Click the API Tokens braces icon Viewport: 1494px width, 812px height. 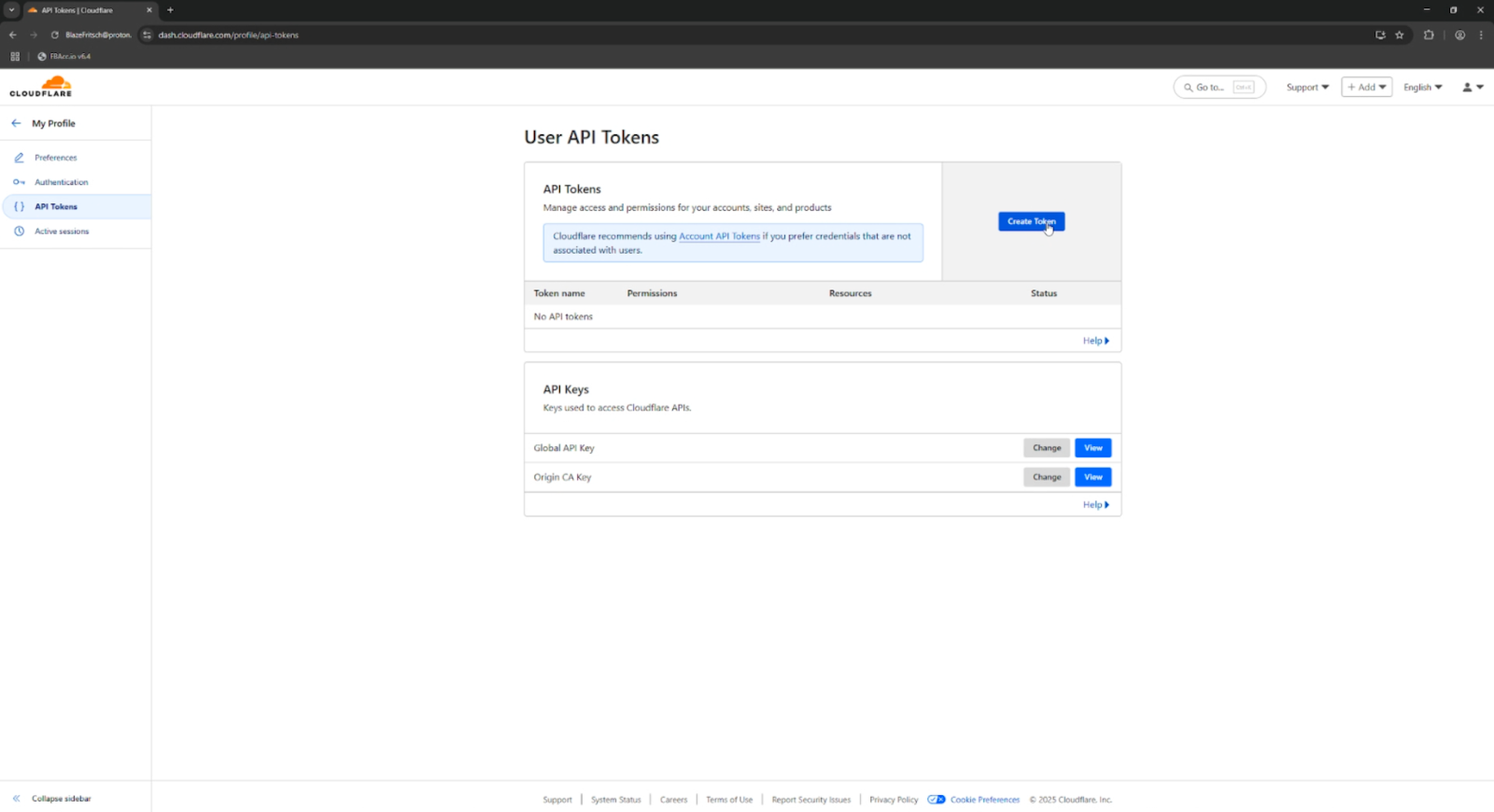tap(19, 206)
